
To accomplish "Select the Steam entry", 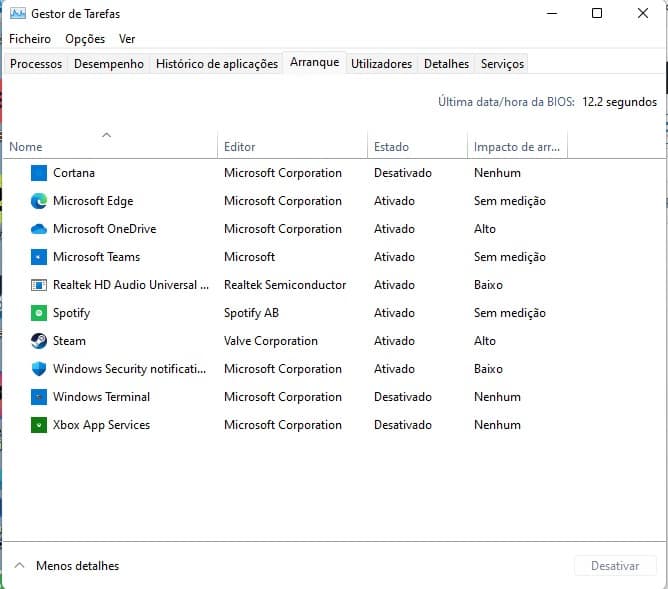I will pyautogui.click(x=69, y=341).
